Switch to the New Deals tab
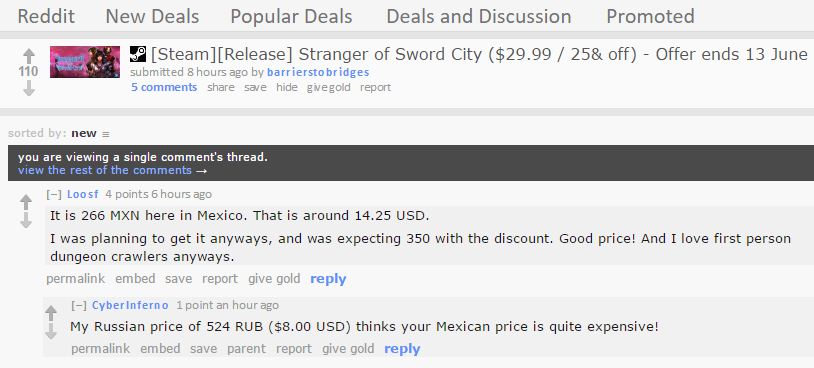Viewport: 814px width, 368px height. point(152,17)
